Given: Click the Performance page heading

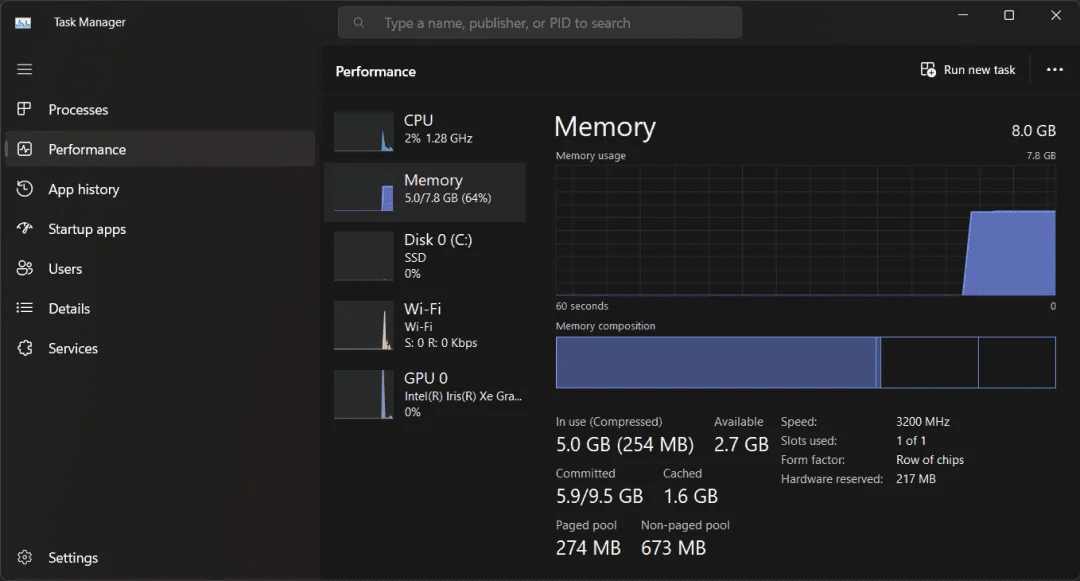Looking at the screenshot, I should (375, 72).
